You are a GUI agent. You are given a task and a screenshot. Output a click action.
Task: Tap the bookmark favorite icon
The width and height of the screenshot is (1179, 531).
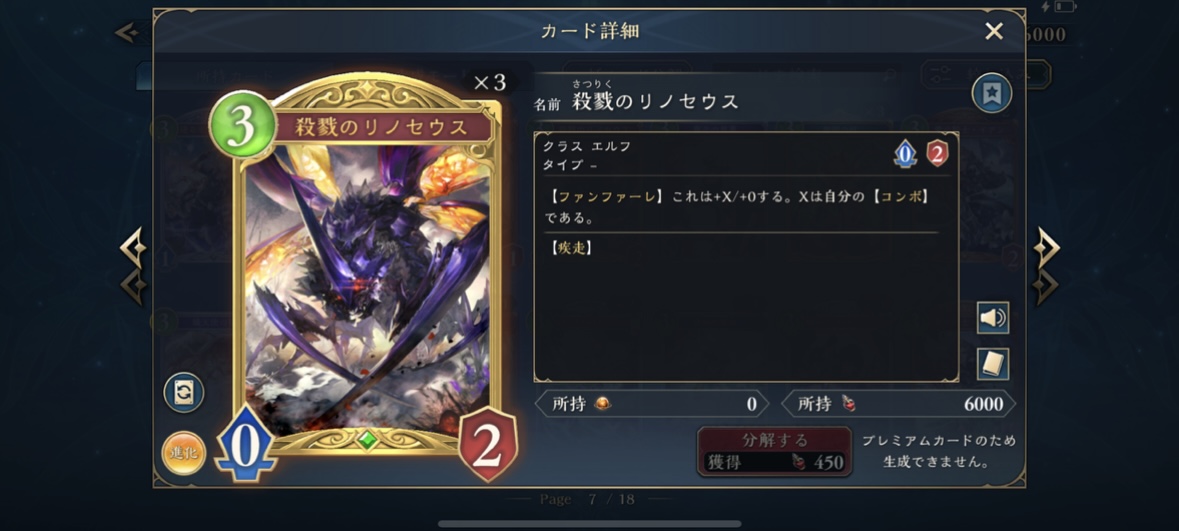tap(992, 93)
